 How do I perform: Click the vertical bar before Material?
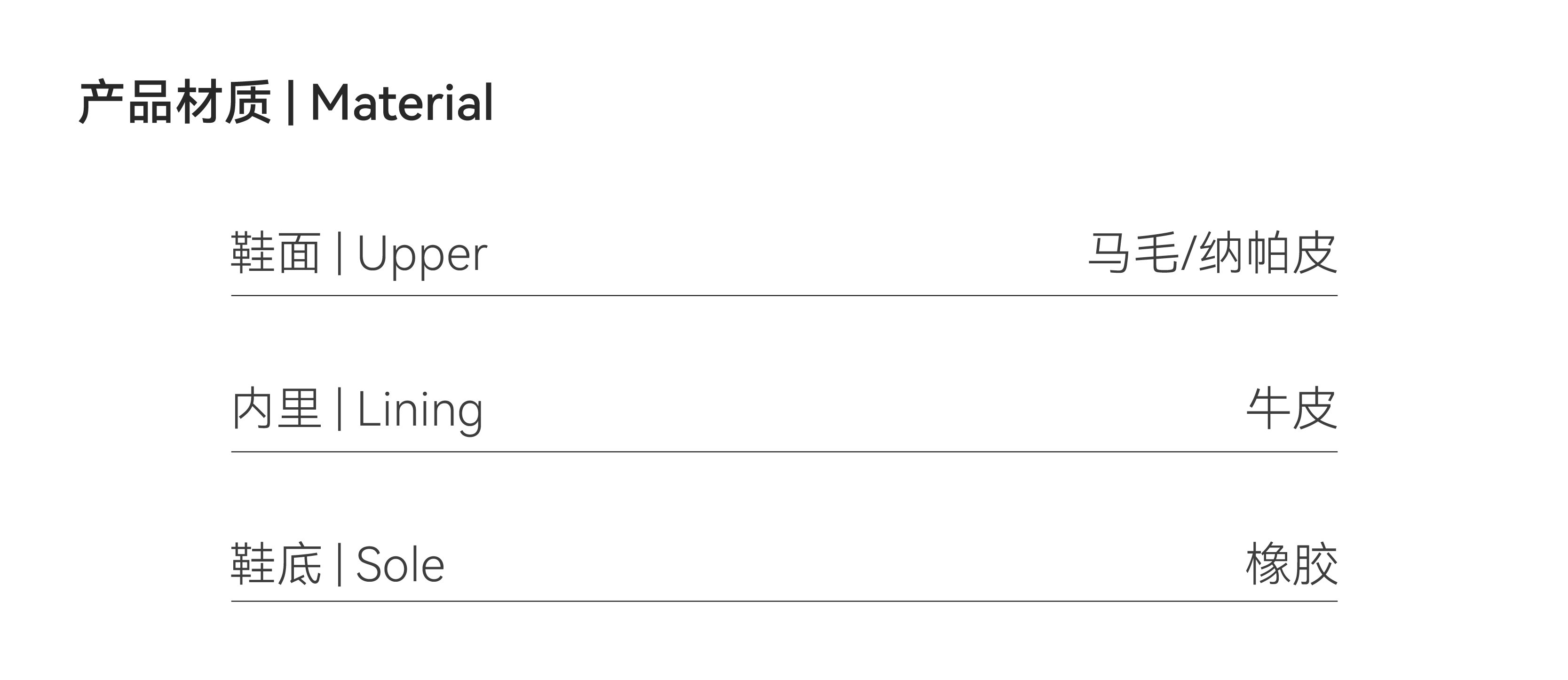[x=290, y=103]
